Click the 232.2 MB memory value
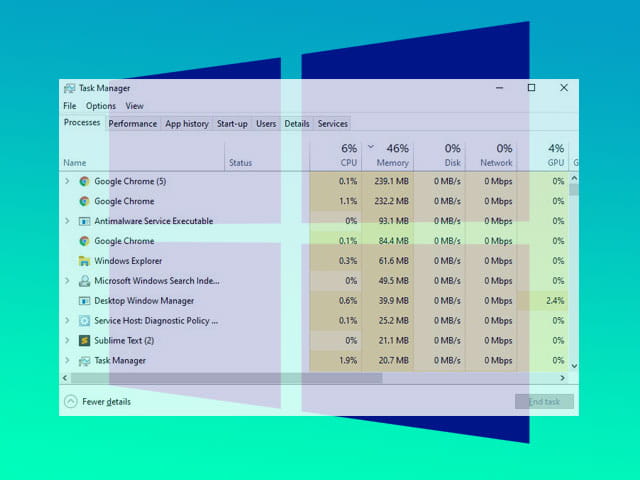640x480 pixels. pos(391,201)
